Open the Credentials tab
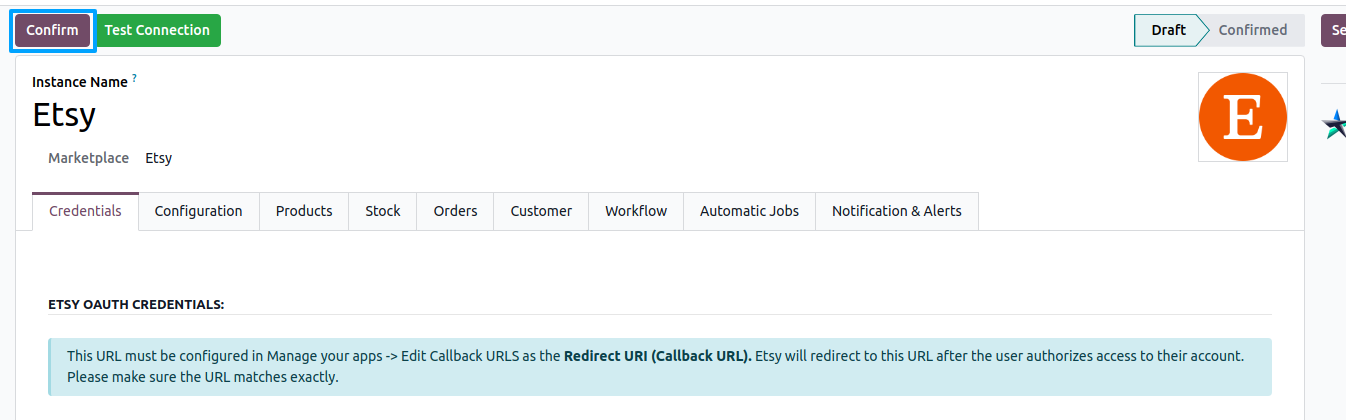This screenshot has height=420, width=1346. (85, 211)
